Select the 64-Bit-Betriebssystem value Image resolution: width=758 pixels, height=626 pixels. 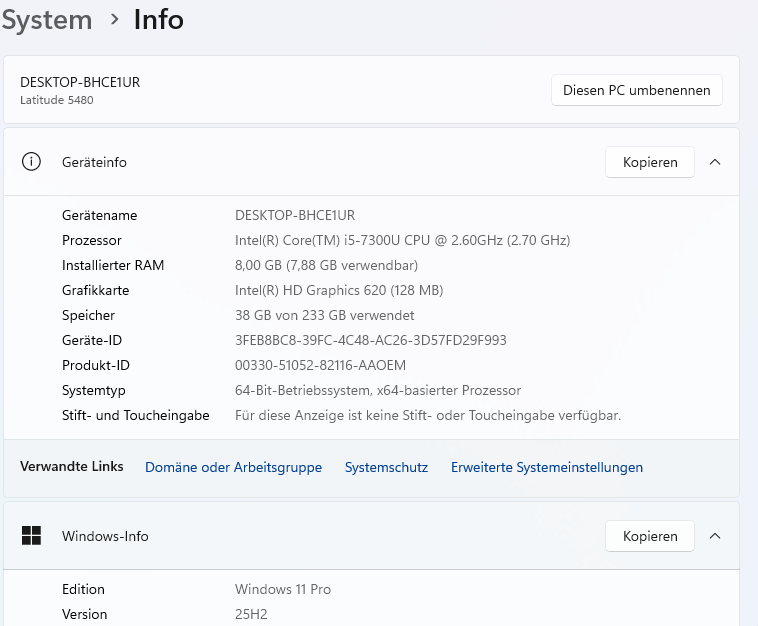click(x=378, y=391)
